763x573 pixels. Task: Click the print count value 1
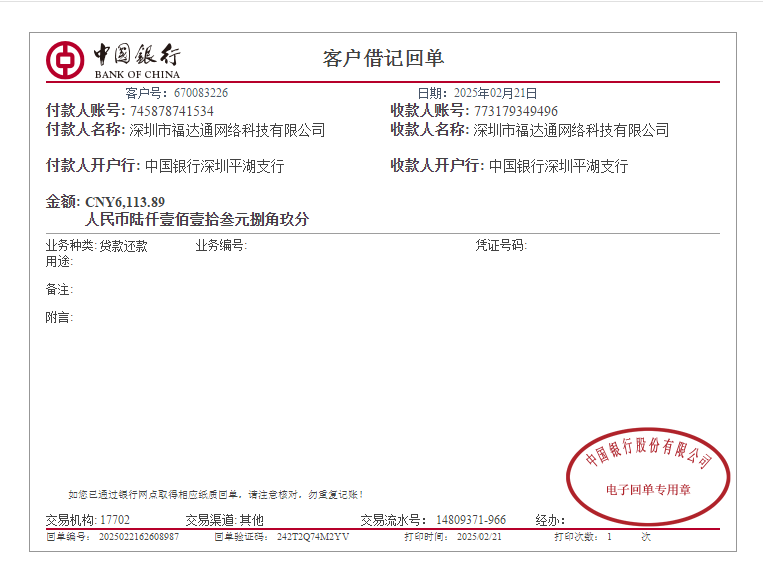click(609, 537)
